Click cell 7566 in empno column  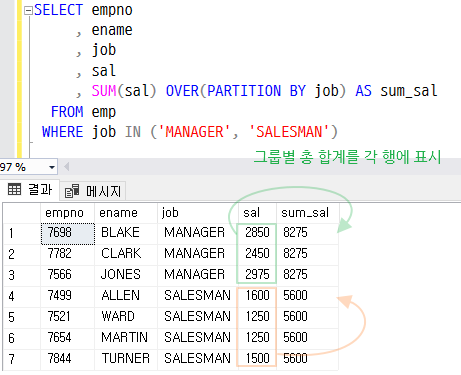tap(68, 275)
